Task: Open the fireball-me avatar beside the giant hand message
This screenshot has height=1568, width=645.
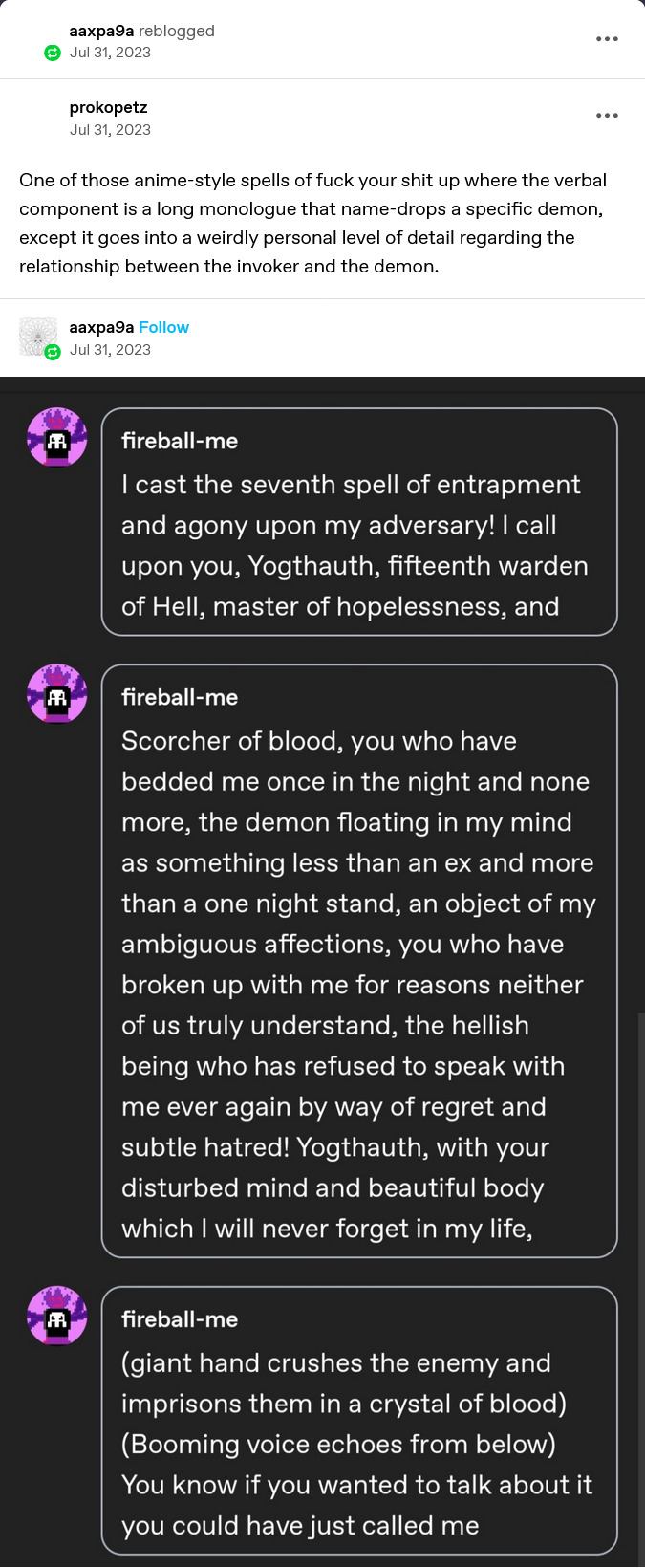Action: [x=57, y=1317]
